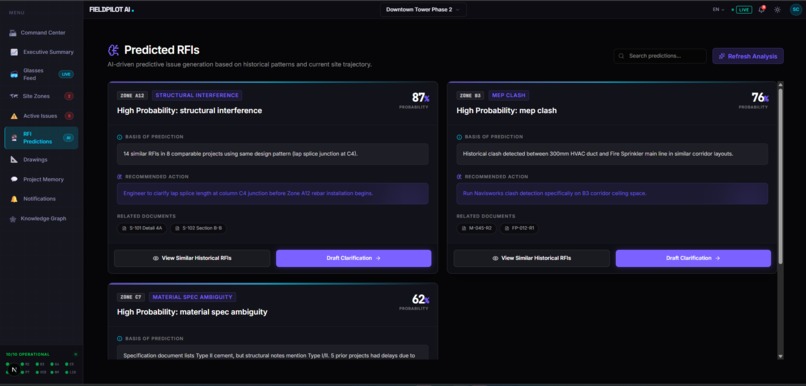View Similar Historical RFIs for MEP clash

pos(532,259)
